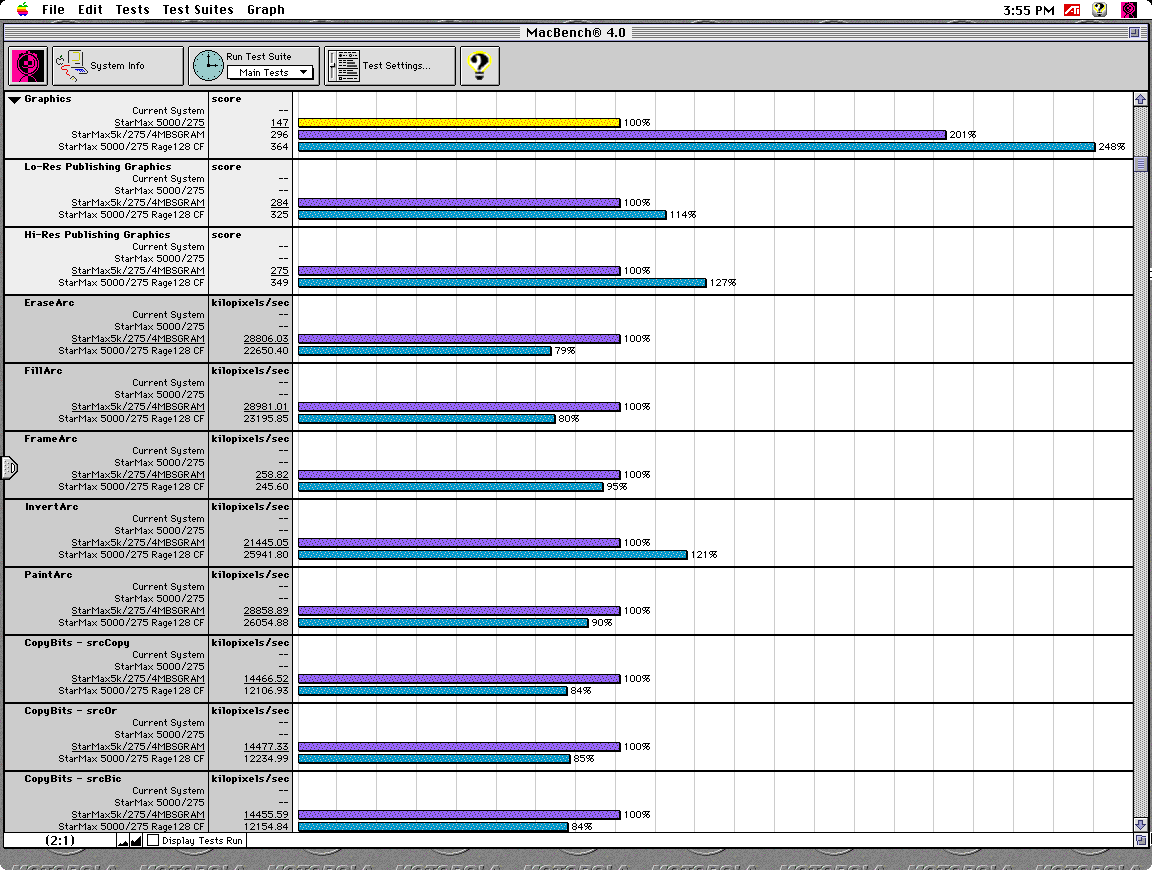1152x870 pixels.
Task: Collapse the Graphics disclosure triangle
Action: pos(15,99)
